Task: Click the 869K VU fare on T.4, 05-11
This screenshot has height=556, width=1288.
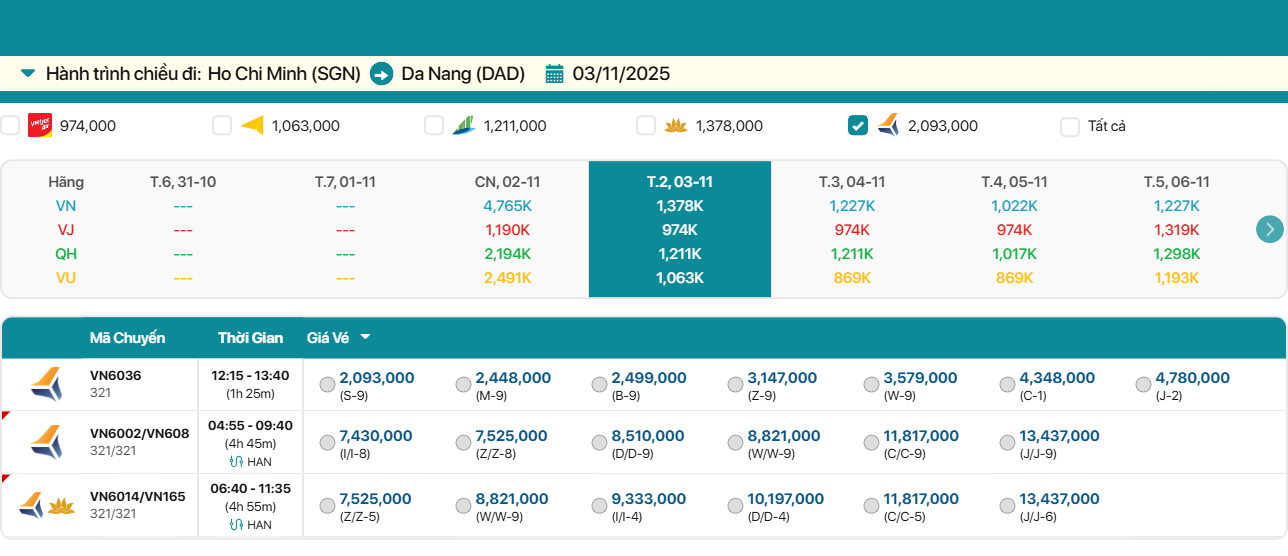Action: pyautogui.click(x=1014, y=278)
